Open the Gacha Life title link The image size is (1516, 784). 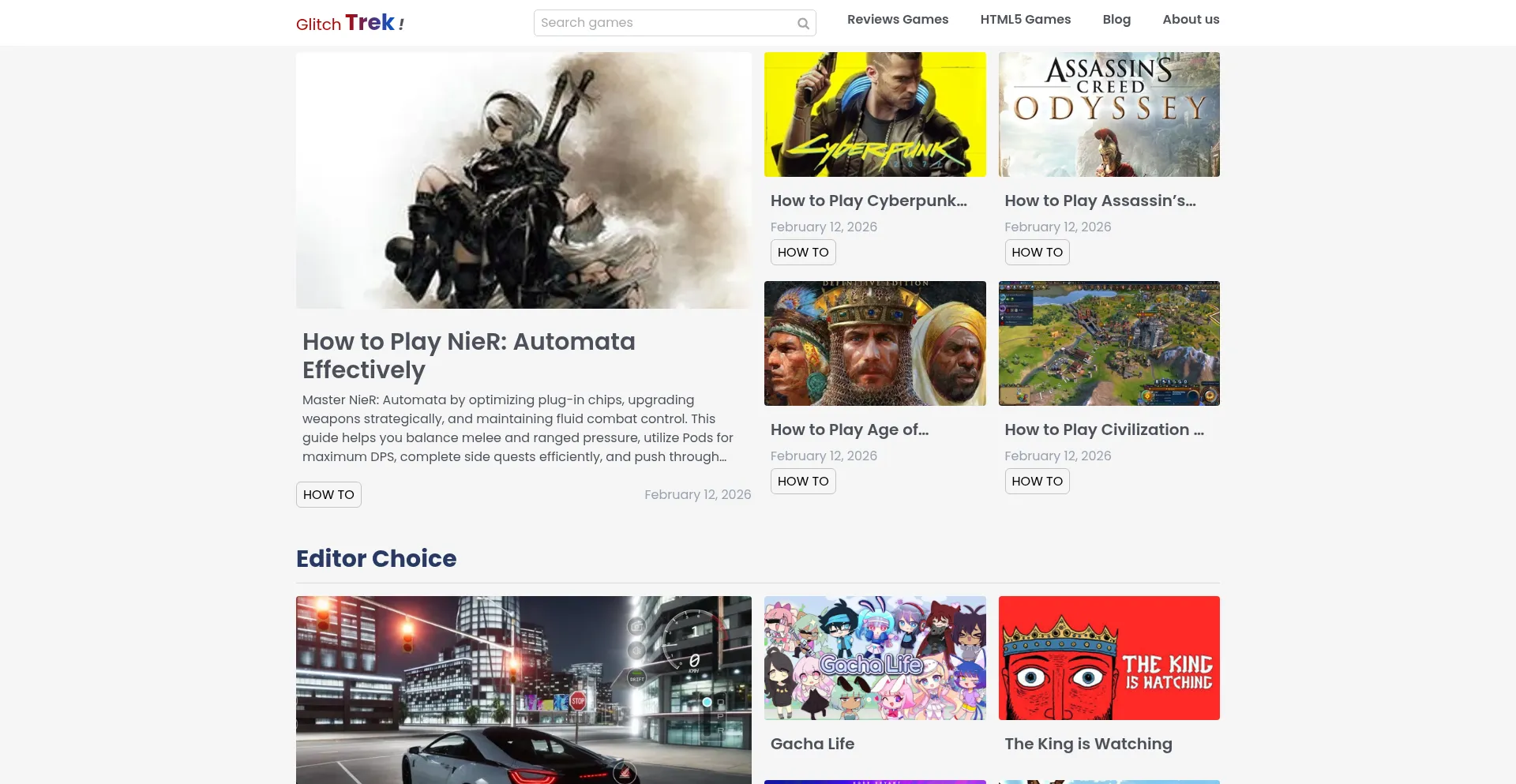tap(812, 744)
